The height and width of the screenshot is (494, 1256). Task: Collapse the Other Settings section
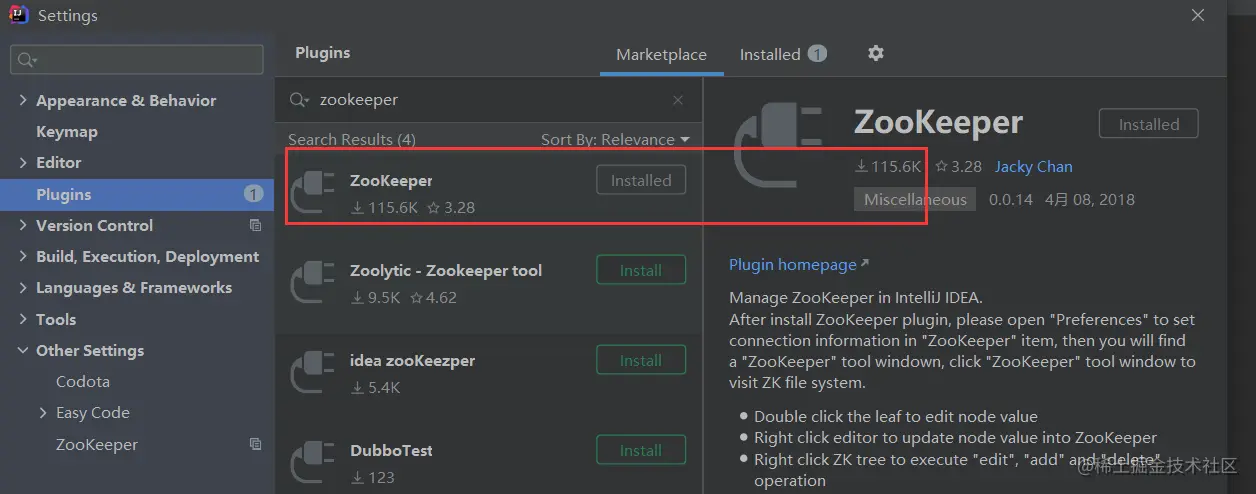(x=23, y=350)
